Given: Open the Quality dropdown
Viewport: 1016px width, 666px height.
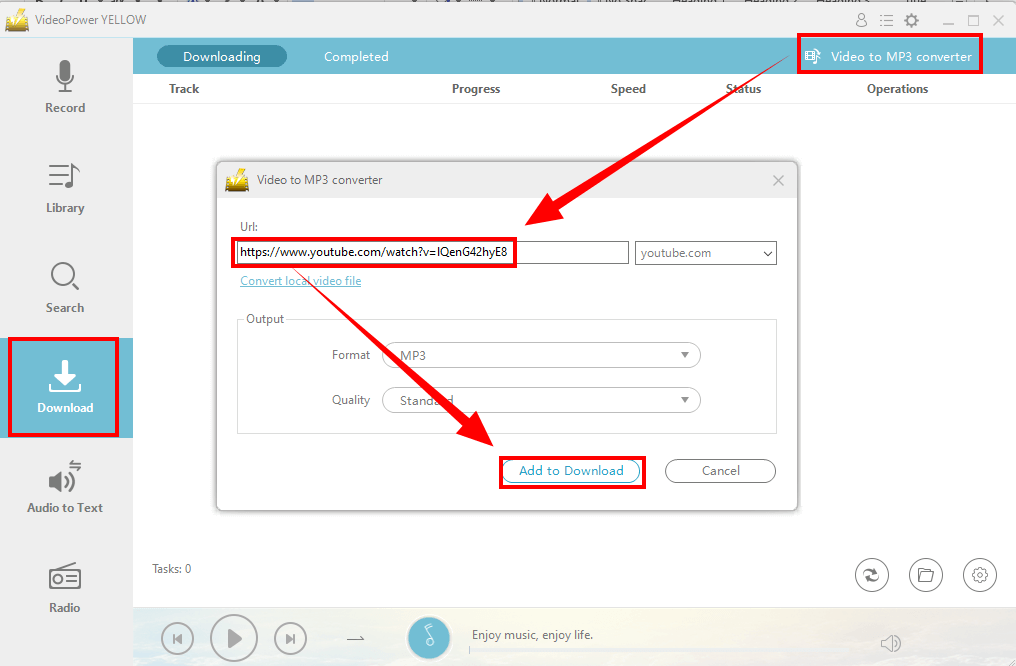Looking at the screenshot, I should tap(541, 400).
